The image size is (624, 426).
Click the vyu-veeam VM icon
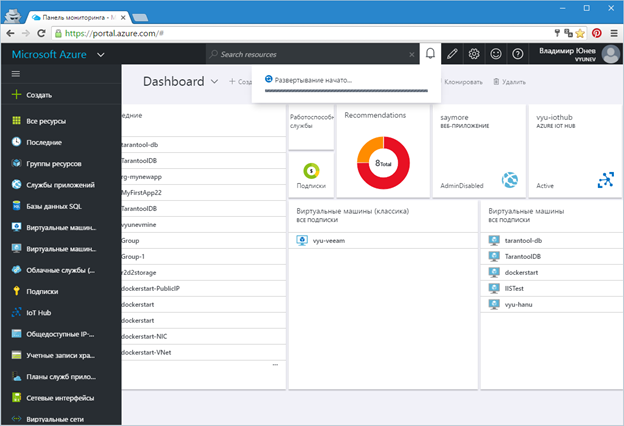[302, 240]
